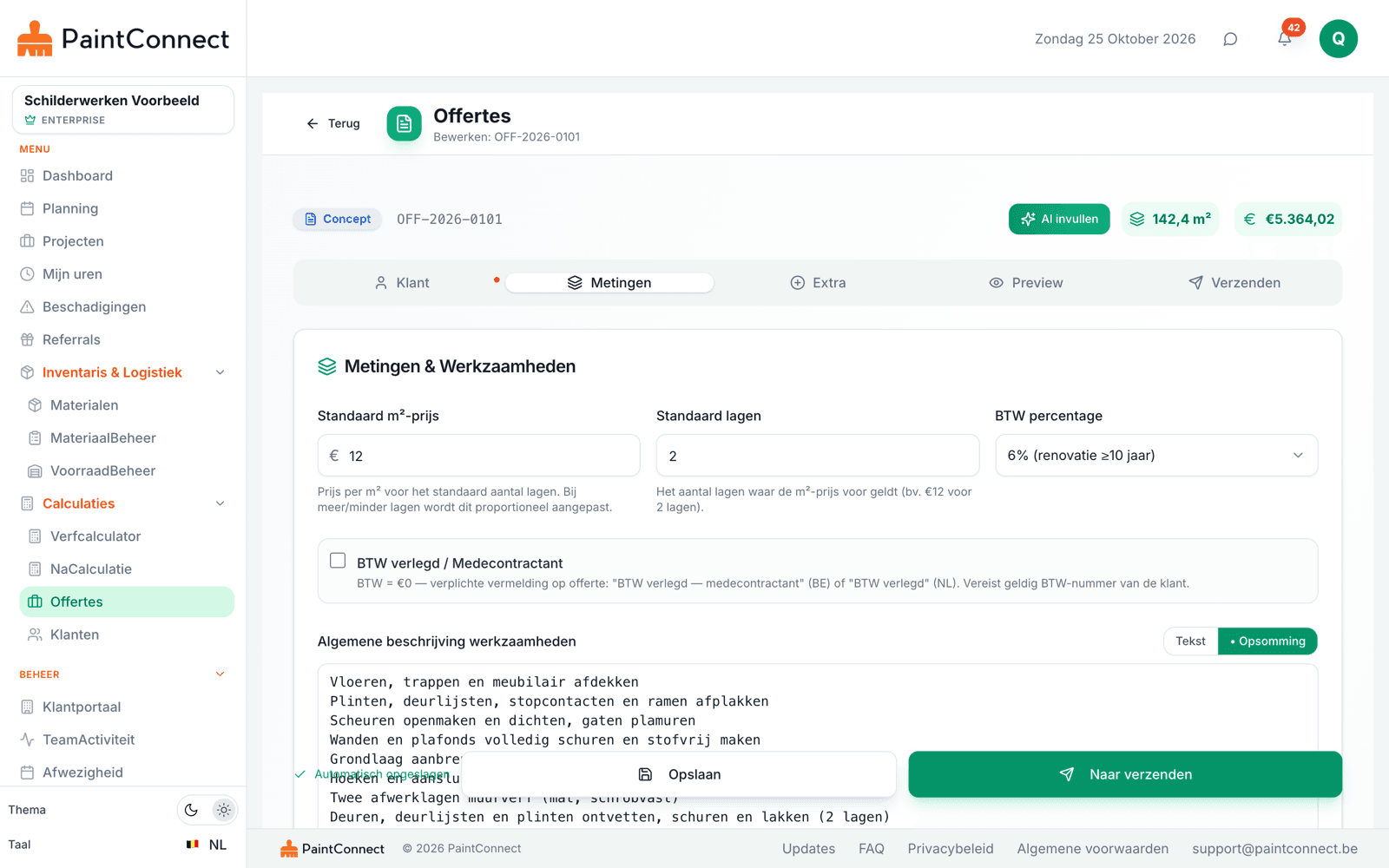
Task: Open Privacybeleid footer link
Action: (x=951, y=849)
